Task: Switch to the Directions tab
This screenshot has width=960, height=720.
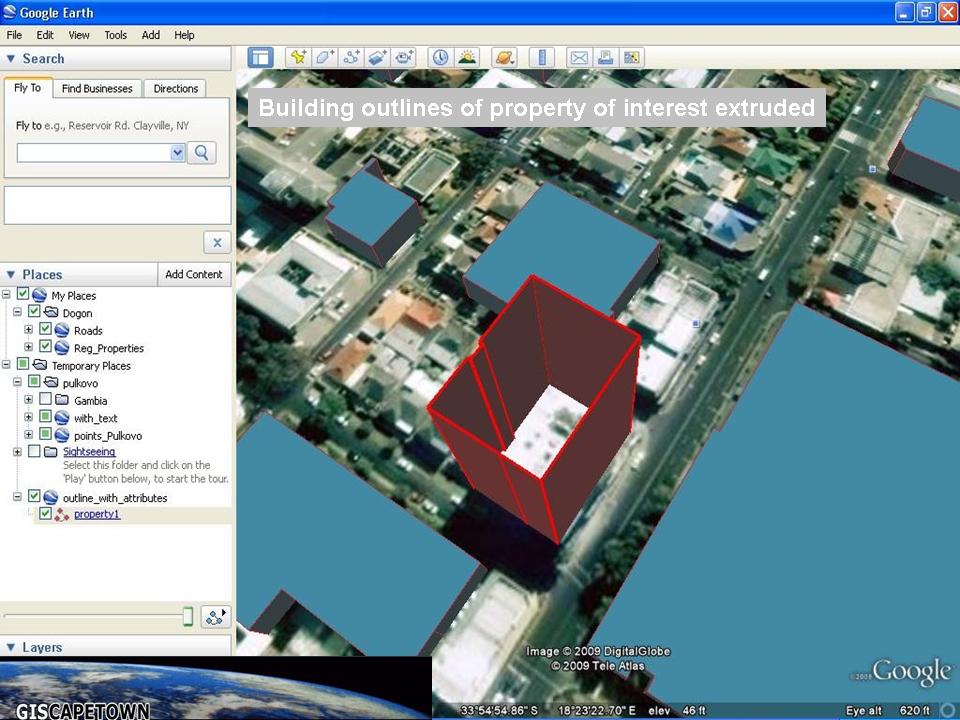Action: pos(176,88)
